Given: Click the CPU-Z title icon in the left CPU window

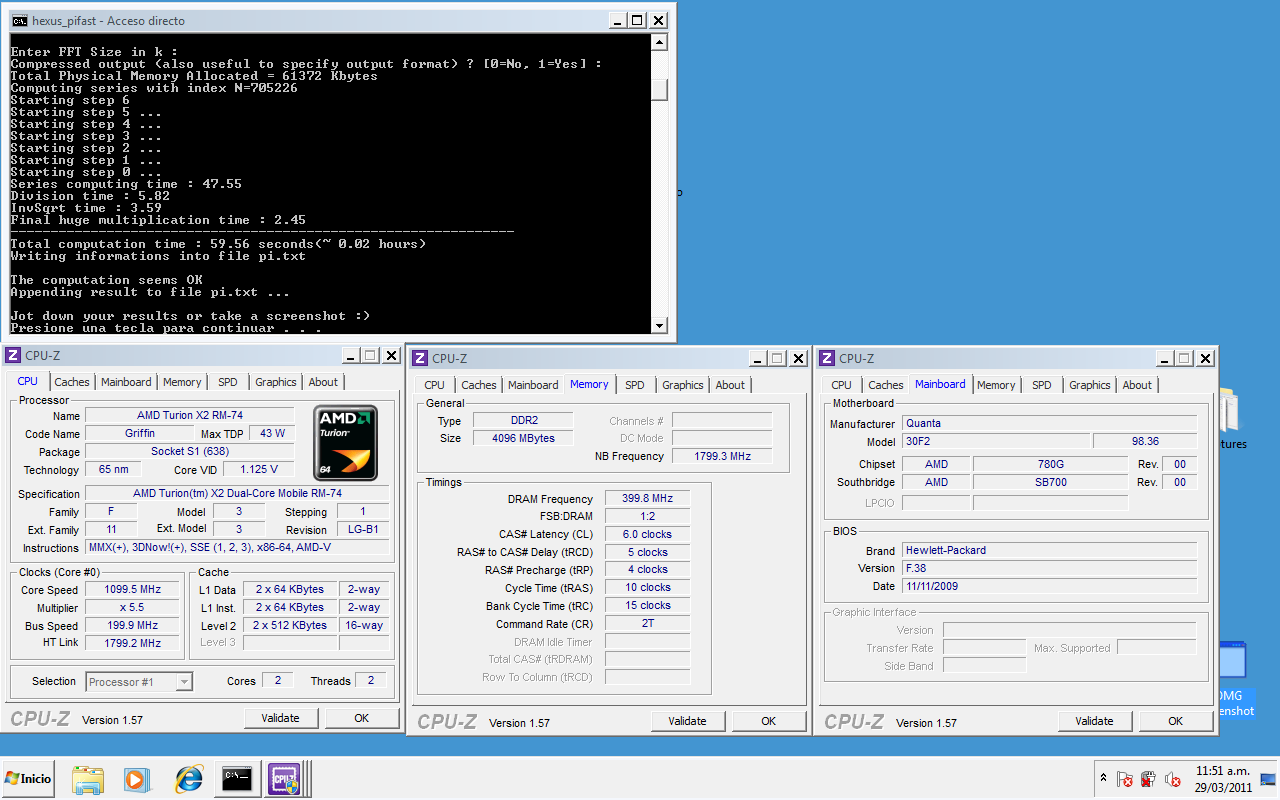Looking at the screenshot, I should click(x=14, y=355).
